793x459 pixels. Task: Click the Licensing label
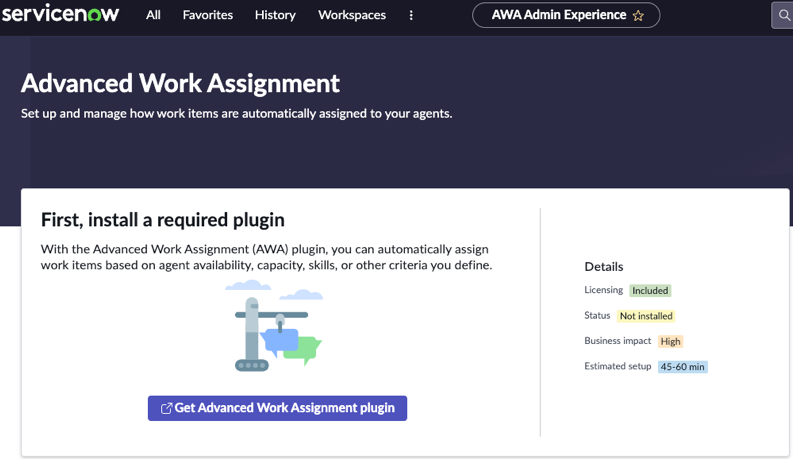(603, 290)
